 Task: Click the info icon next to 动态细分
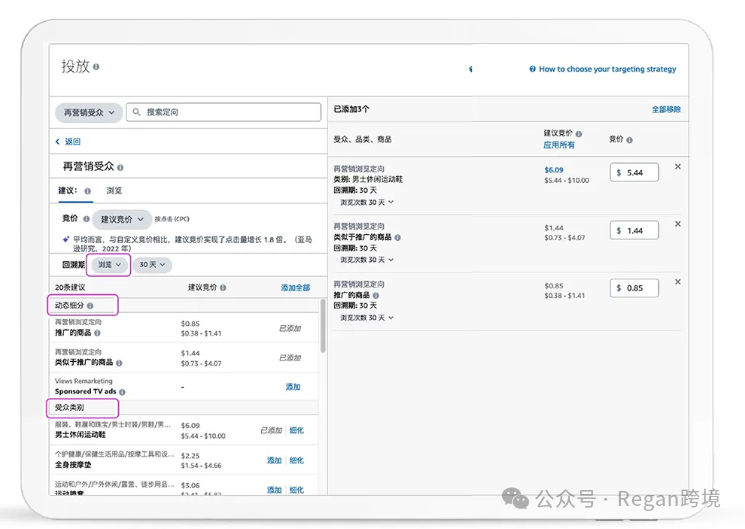tap(90, 305)
